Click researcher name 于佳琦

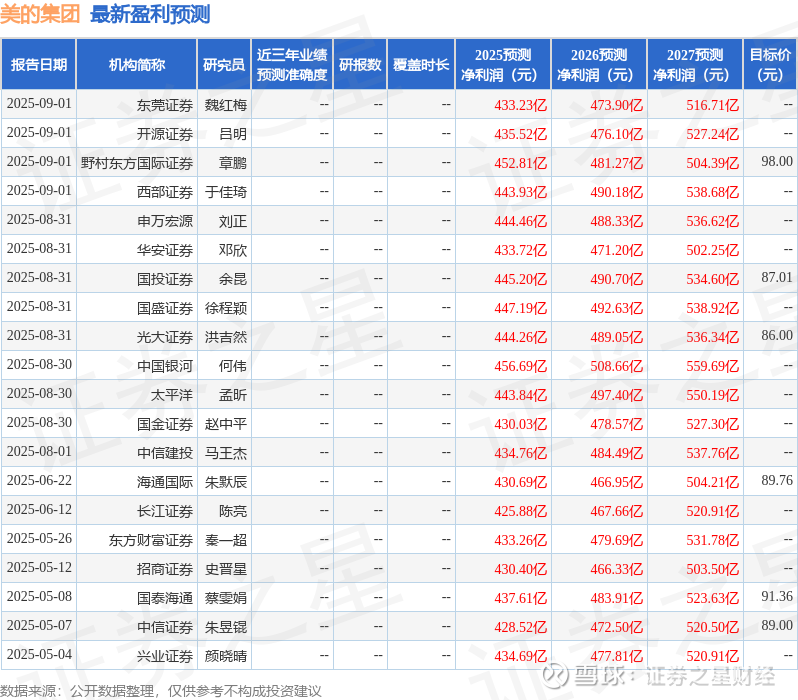pyautogui.click(x=225, y=192)
